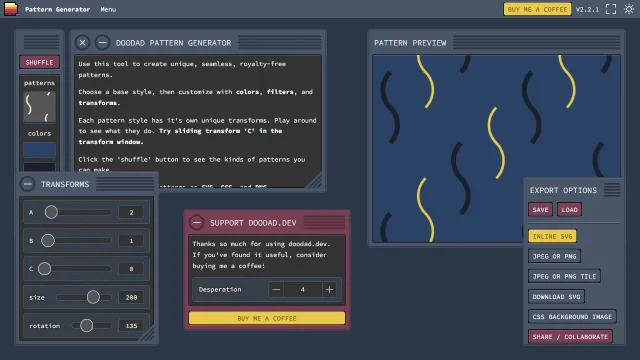The height and width of the screenshot is (360, 640).
Task: Click the "patterns" label in the sidebar
Action: [39, 83]
